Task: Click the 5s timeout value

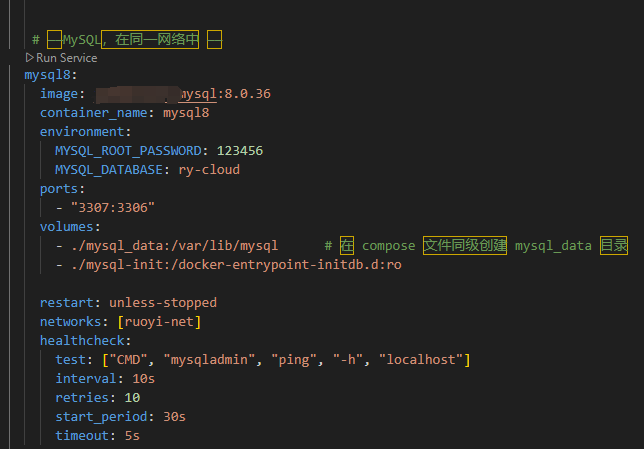Action: pyautogui.click(x=132, y=435)
